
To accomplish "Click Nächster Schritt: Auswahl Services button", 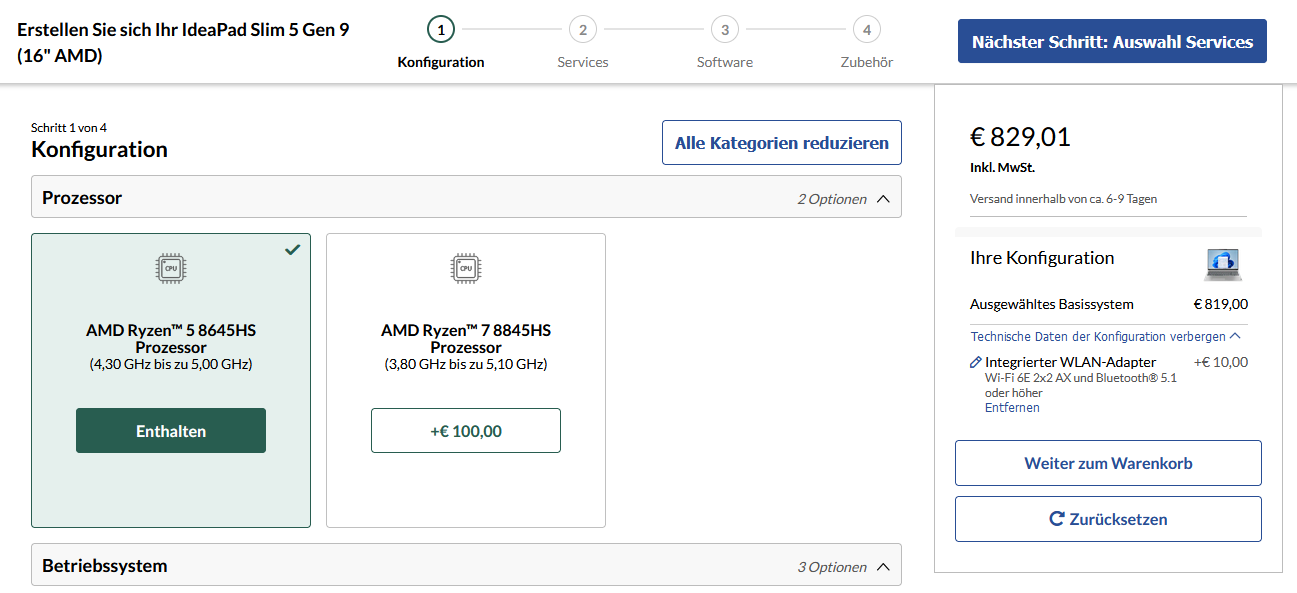I will tap(1112, 42).
